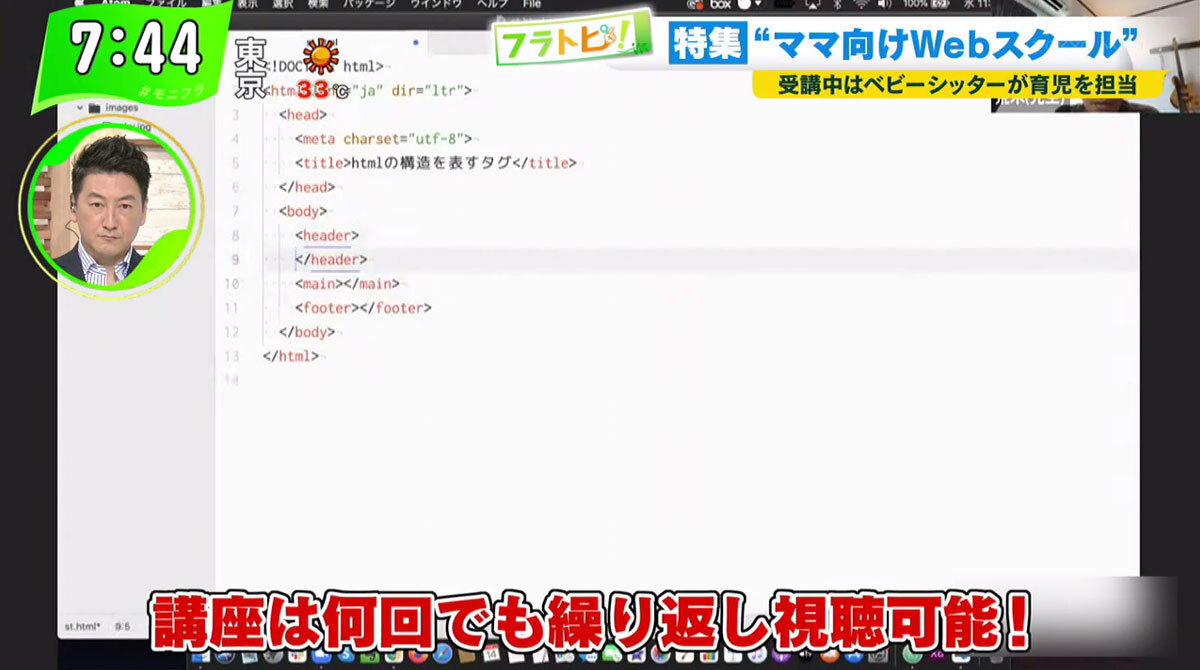Click line number 7 in the gutter

coord(235,211)
